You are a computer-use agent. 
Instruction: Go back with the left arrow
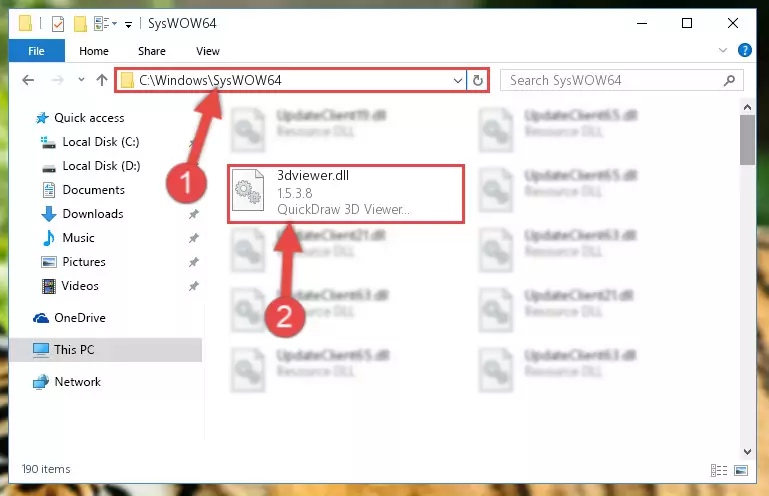(28, 80)
